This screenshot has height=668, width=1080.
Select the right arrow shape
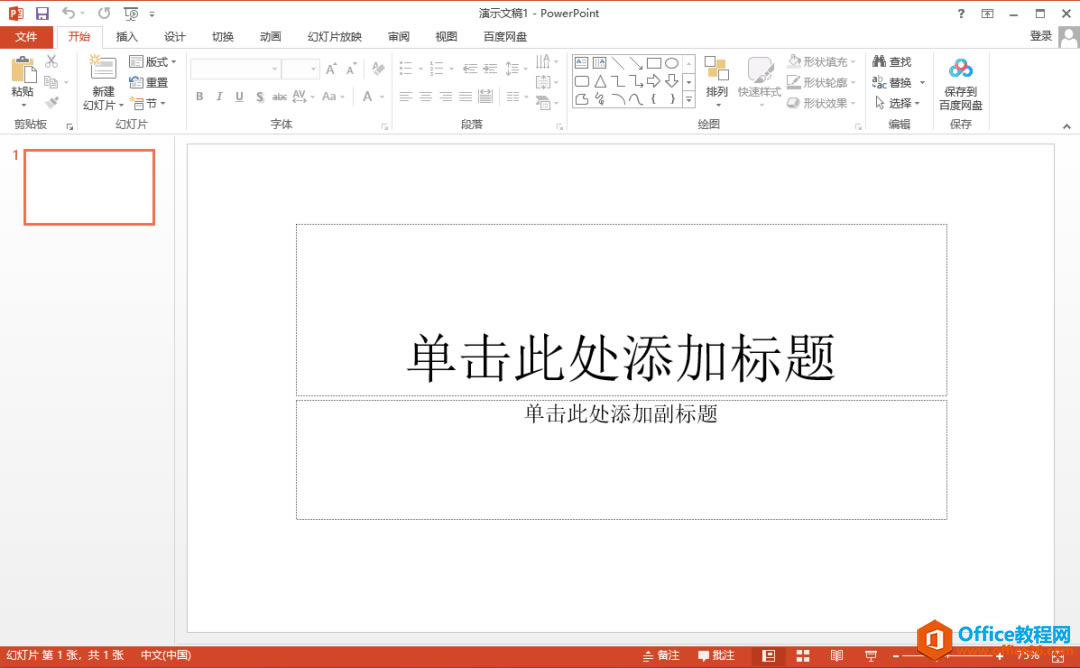click(654, 81)
